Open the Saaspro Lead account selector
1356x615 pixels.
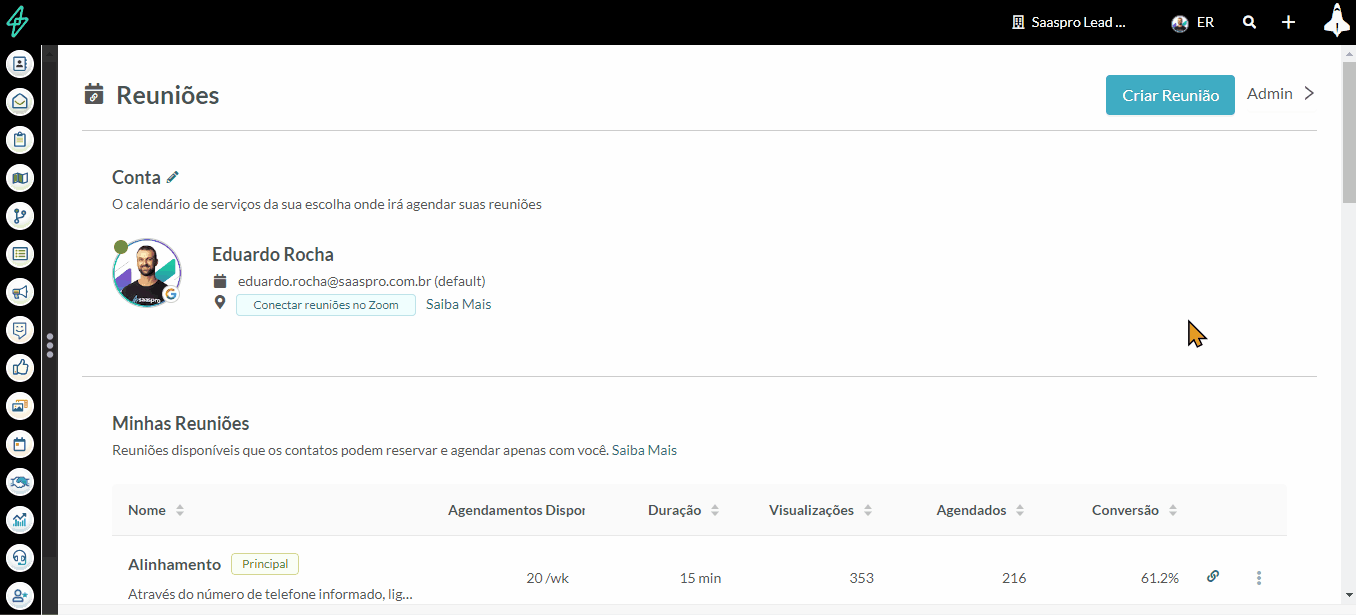click(x=1069, y=22)
